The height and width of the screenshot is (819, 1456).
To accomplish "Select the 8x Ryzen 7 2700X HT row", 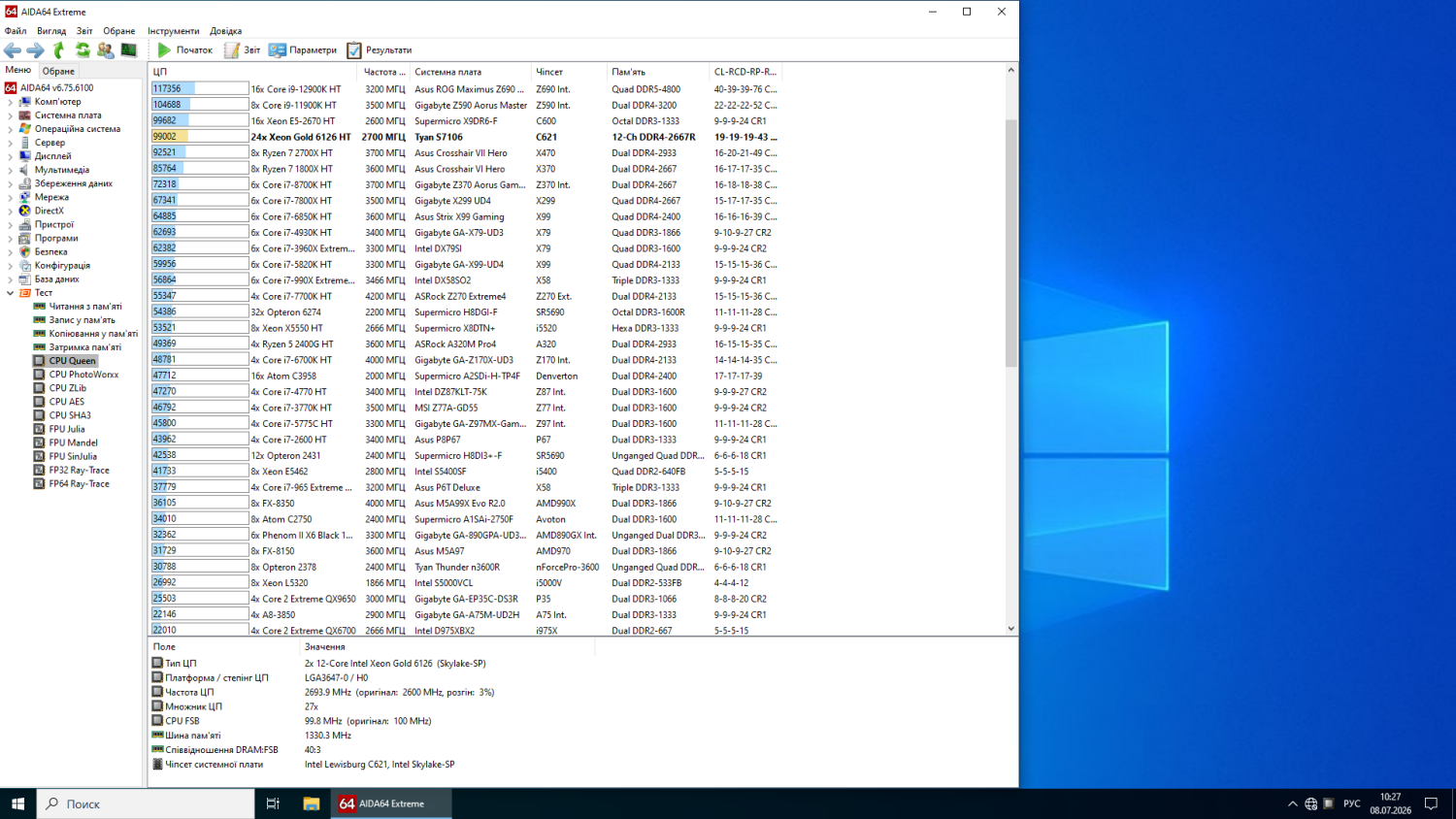I will [291, 152].
